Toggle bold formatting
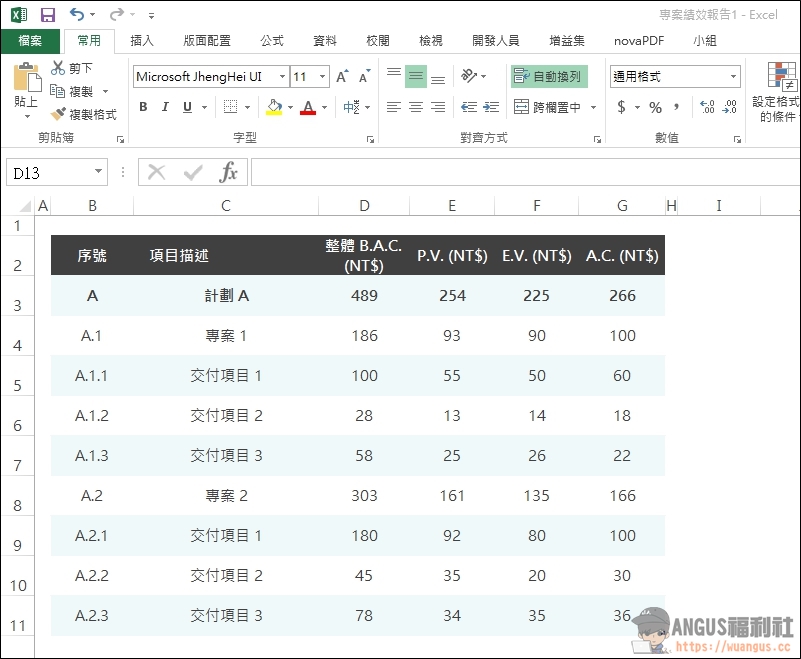Screen dimensions: 801x659 coord(143,107)
